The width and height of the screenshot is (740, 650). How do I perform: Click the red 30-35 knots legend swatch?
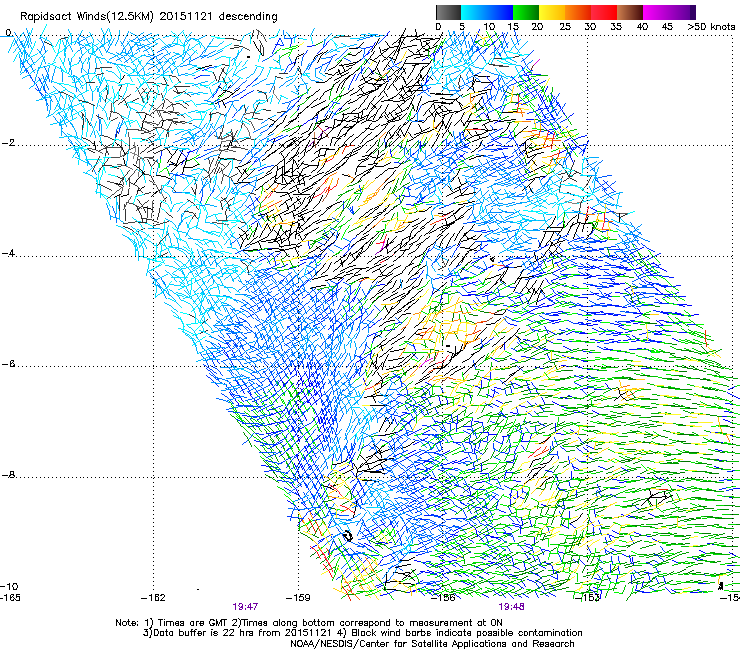tap(604, 12)
